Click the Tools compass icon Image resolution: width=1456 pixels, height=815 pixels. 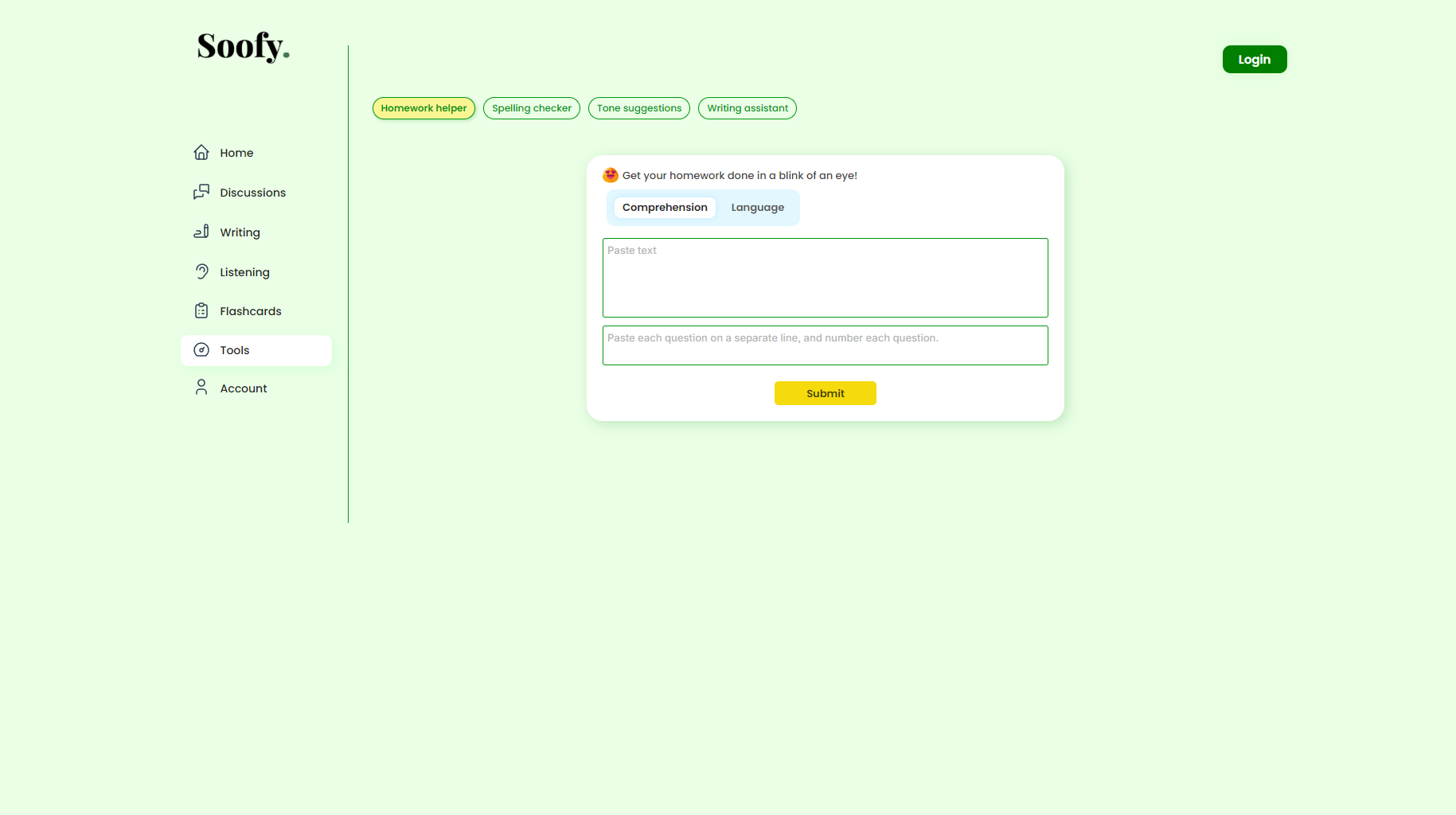201,350
